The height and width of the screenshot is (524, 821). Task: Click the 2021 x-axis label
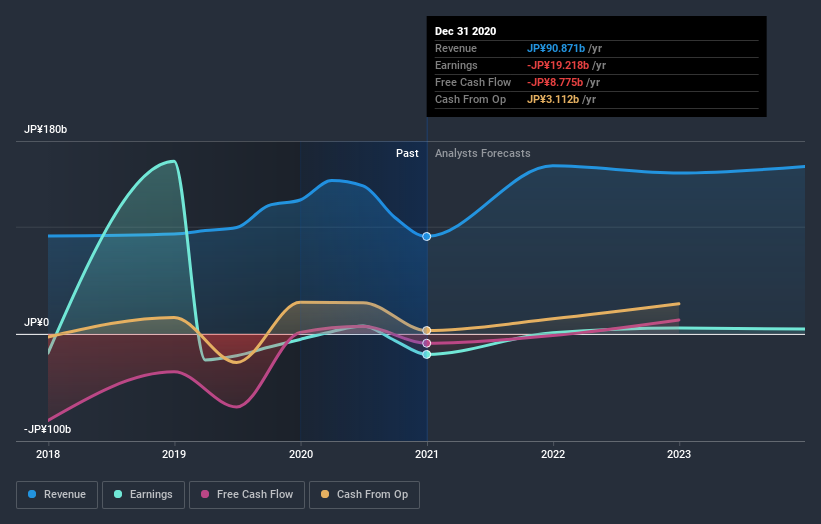(x=427, y=454)
